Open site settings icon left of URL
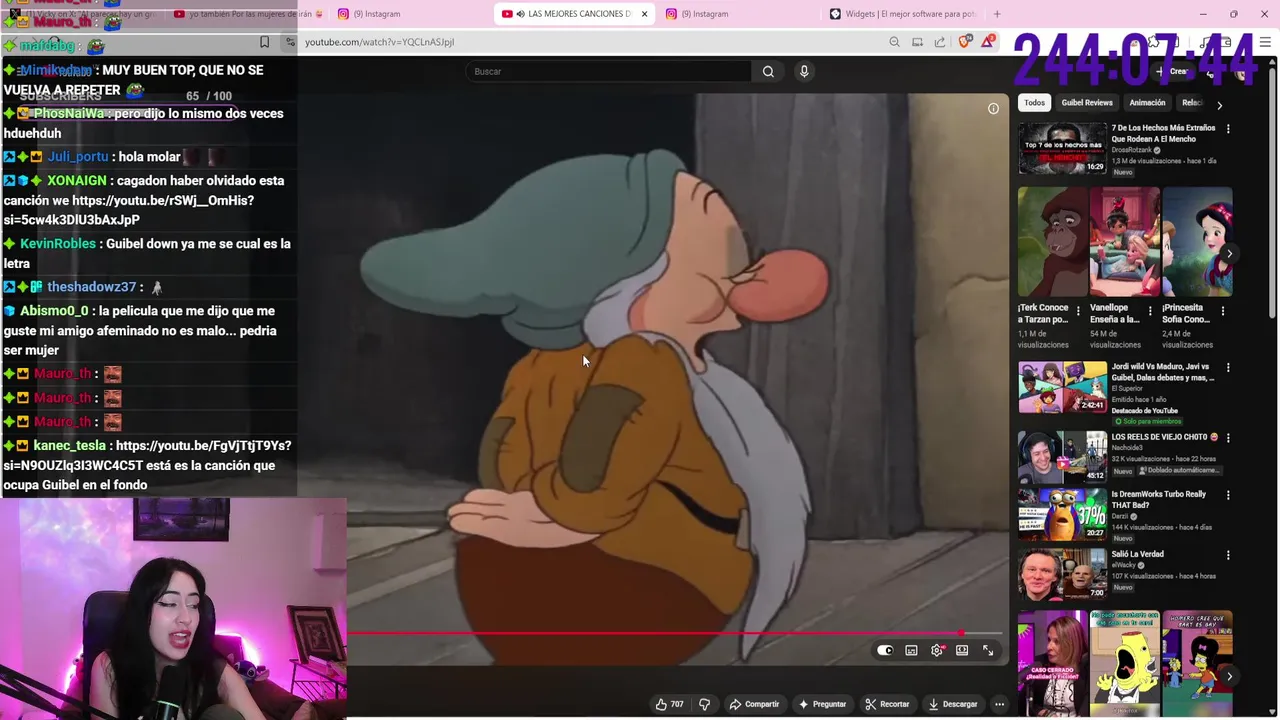The height and width of the screenshot is (720, 1280). coord(290,42)
